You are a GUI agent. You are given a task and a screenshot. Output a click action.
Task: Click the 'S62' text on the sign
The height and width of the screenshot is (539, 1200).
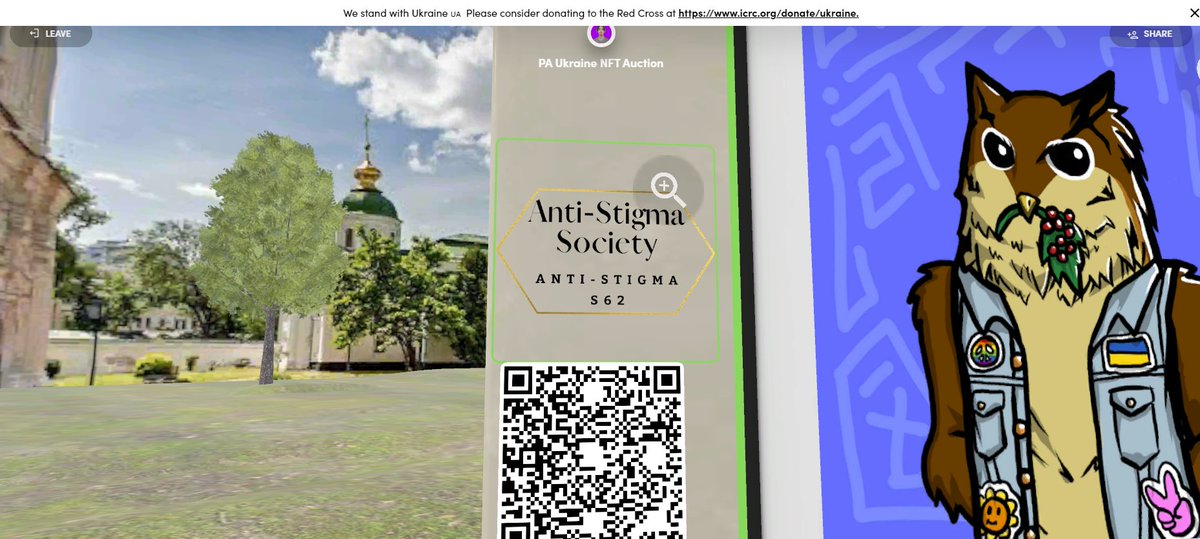pyautogui.click(x=608, y=301)
